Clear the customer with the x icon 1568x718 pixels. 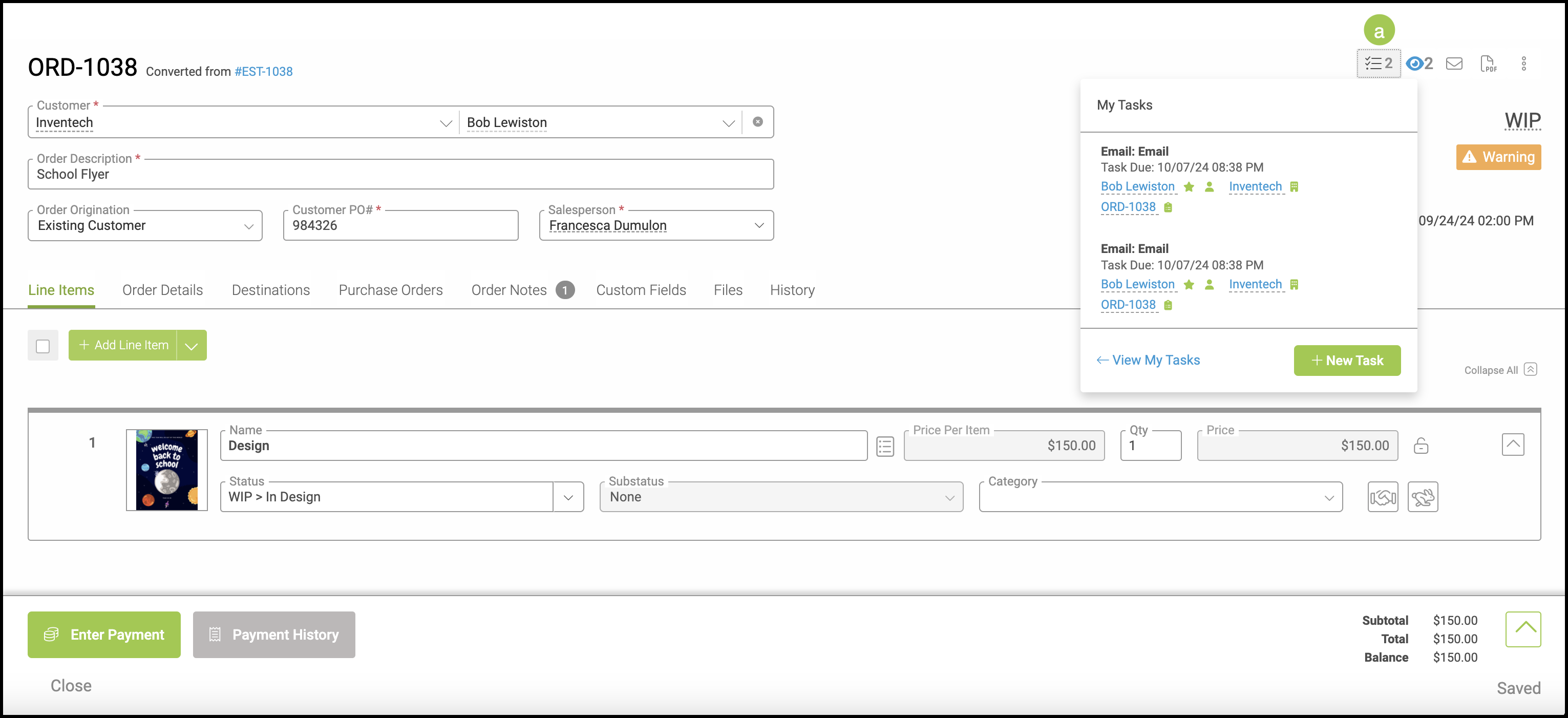coord(757,122)
